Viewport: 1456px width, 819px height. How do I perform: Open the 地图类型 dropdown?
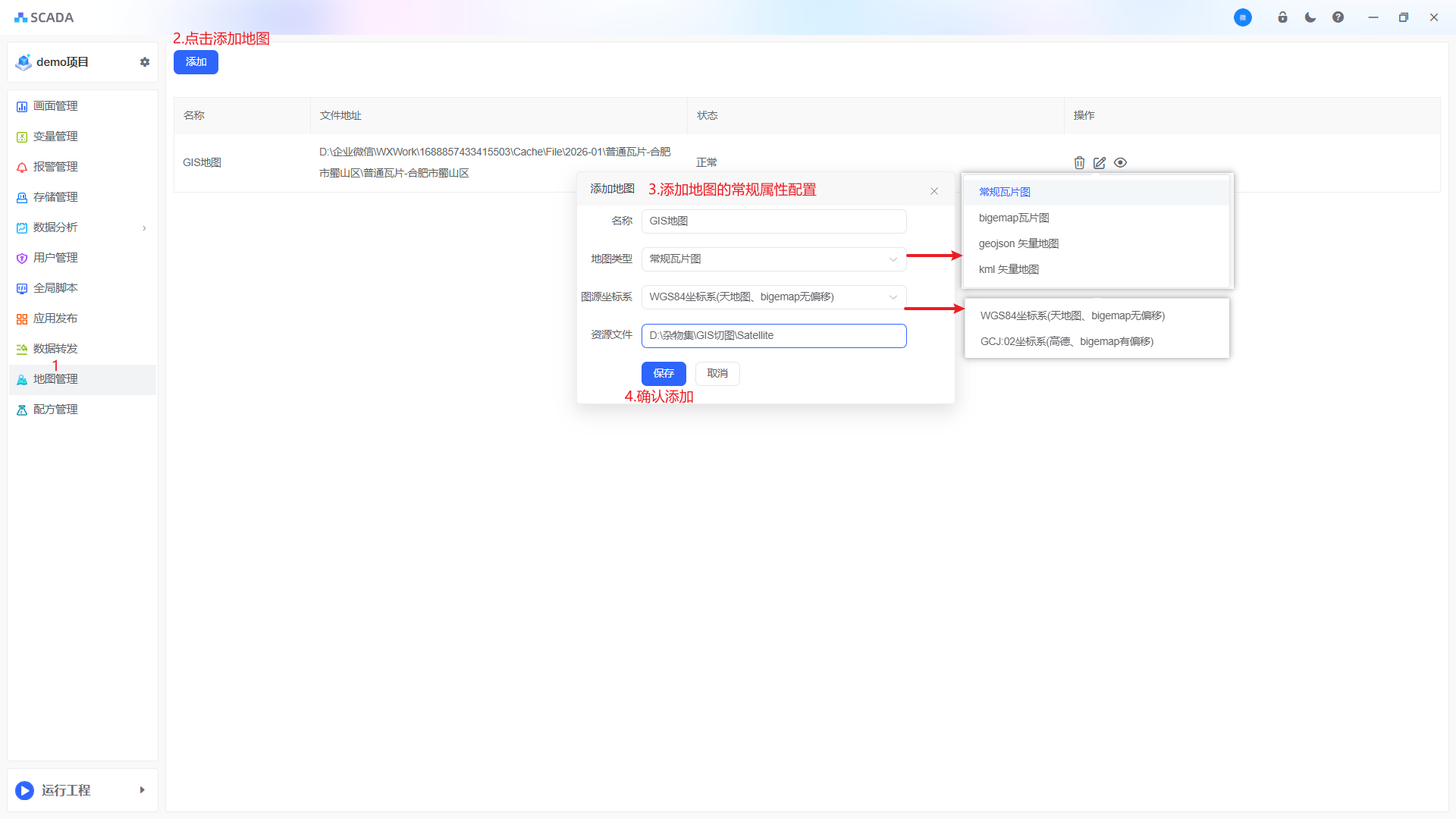click(x=773, y=259)
